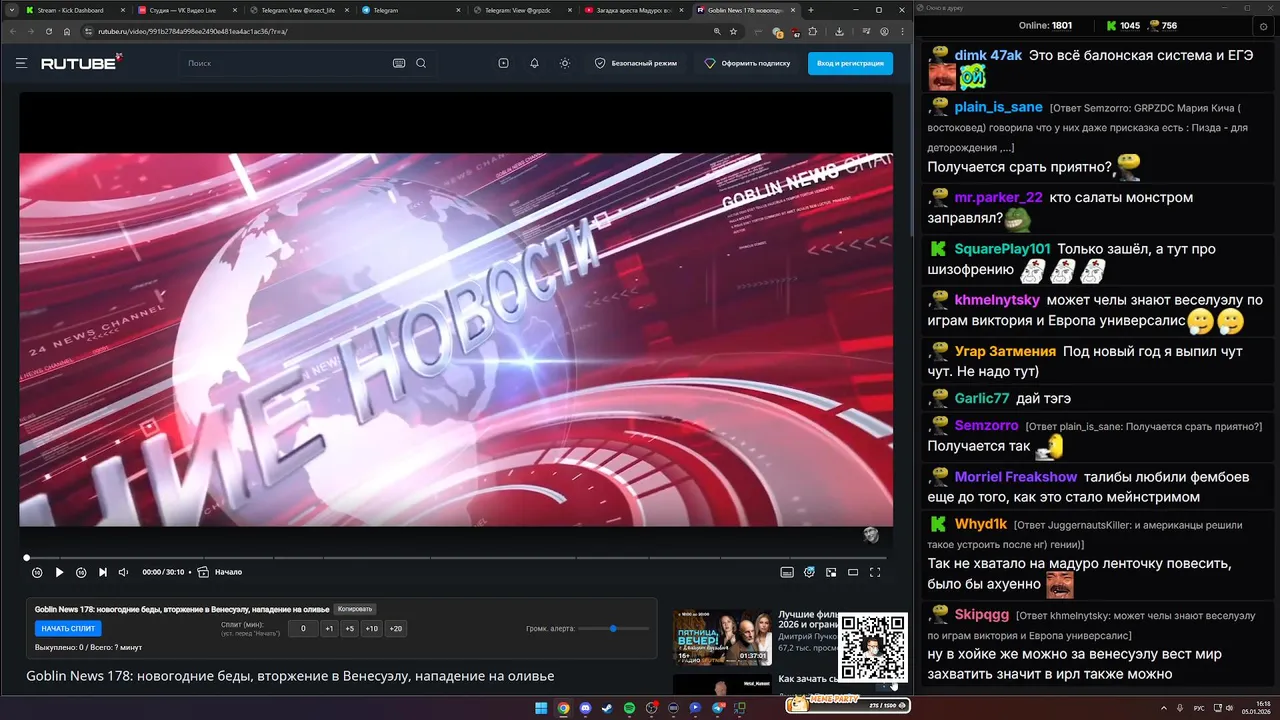1280x720 pixels.
Task: Go to browser home page
Action: click(67, 31)
